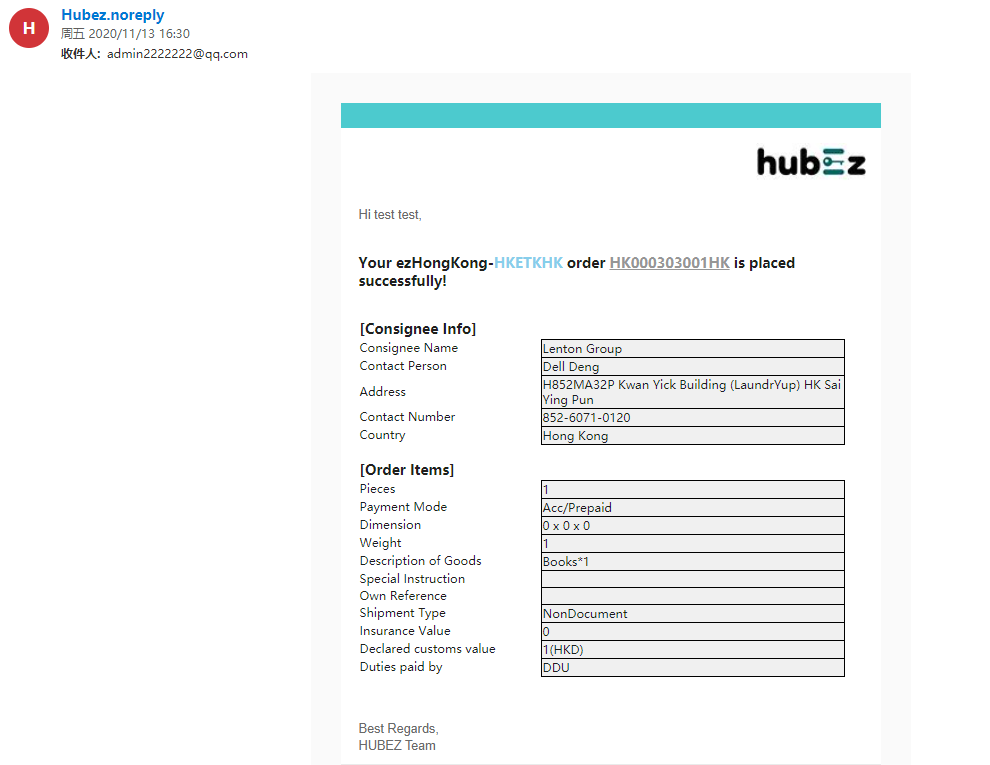Click the Acc/Prepaid cell
Viewport: 990px width, 765px height.
point(693,507)
